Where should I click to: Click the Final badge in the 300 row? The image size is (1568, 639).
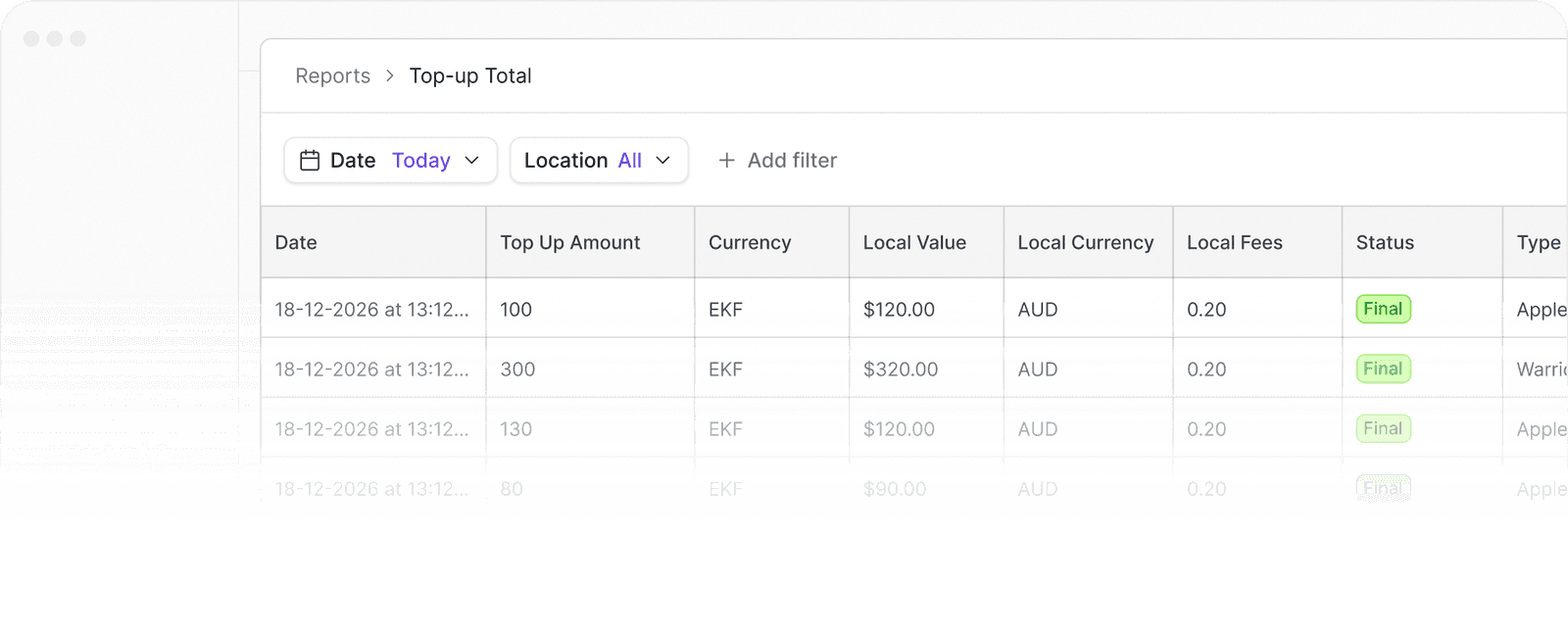coord(1383,369)
